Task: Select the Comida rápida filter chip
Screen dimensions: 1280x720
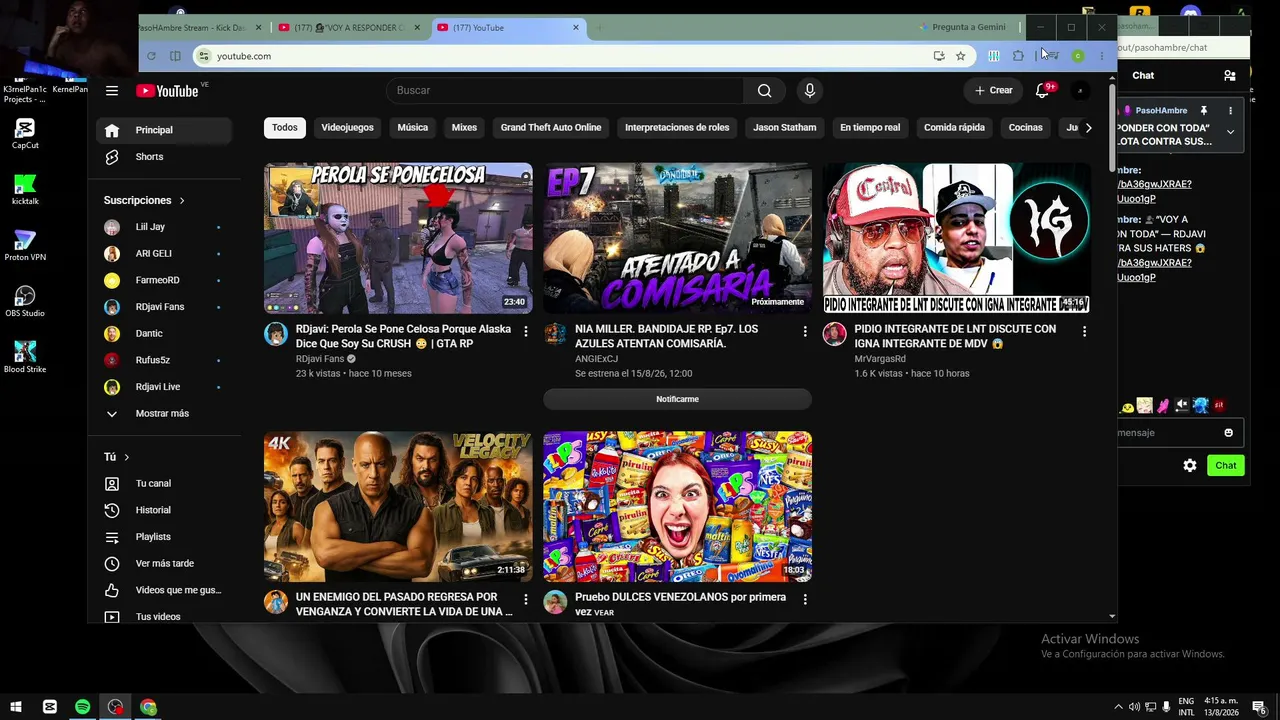Action: coord(954,128)
